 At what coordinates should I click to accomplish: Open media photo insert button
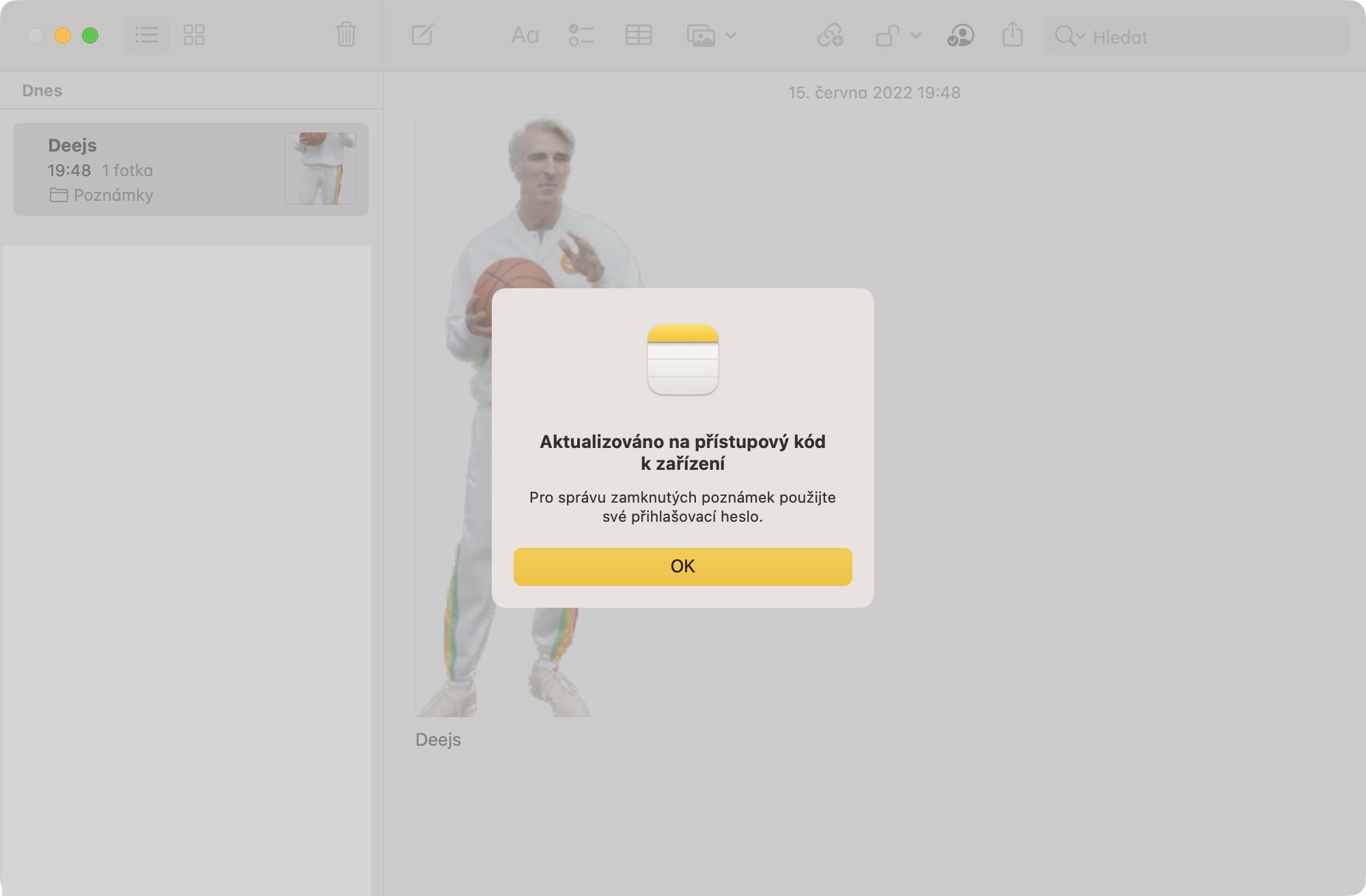tap(701, 36)
